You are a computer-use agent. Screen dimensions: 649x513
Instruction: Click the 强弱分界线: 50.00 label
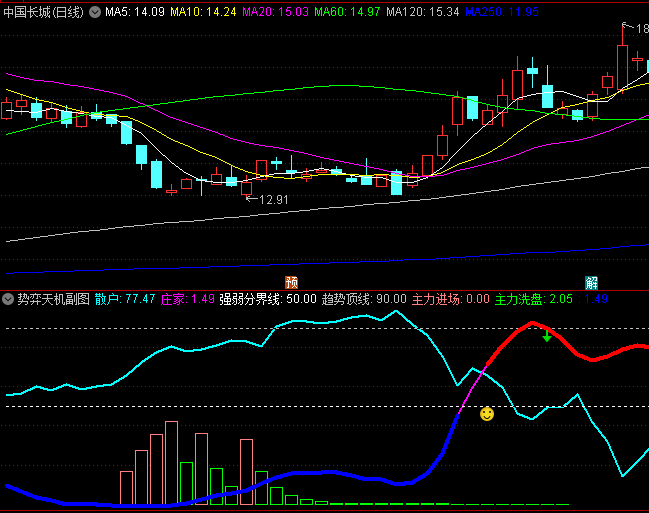pos(268,299)
